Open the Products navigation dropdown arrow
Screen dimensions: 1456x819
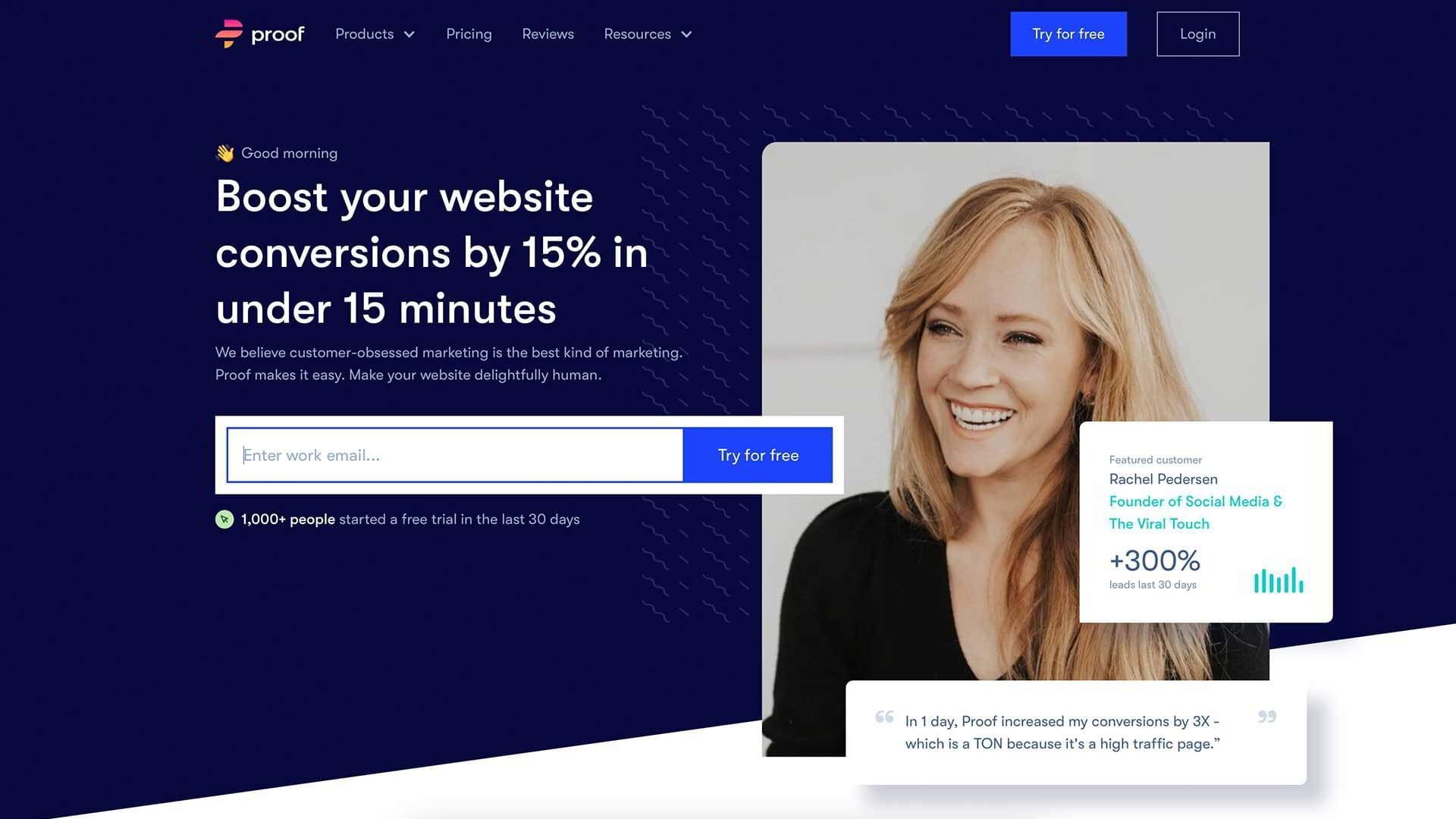tap(409, 34)
